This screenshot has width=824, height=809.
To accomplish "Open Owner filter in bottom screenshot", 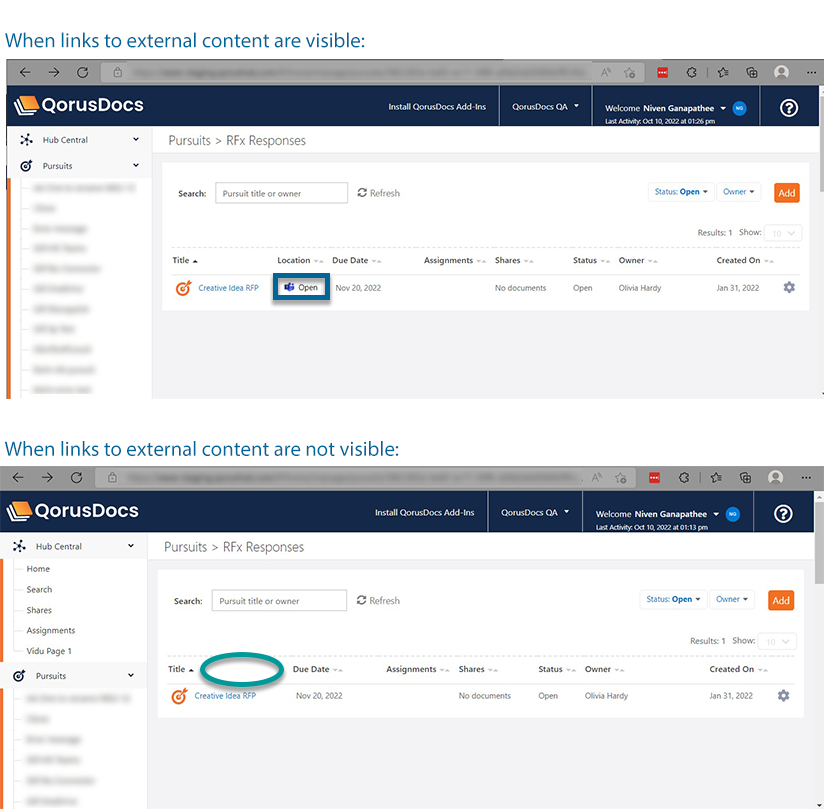I will click(732, 599).
